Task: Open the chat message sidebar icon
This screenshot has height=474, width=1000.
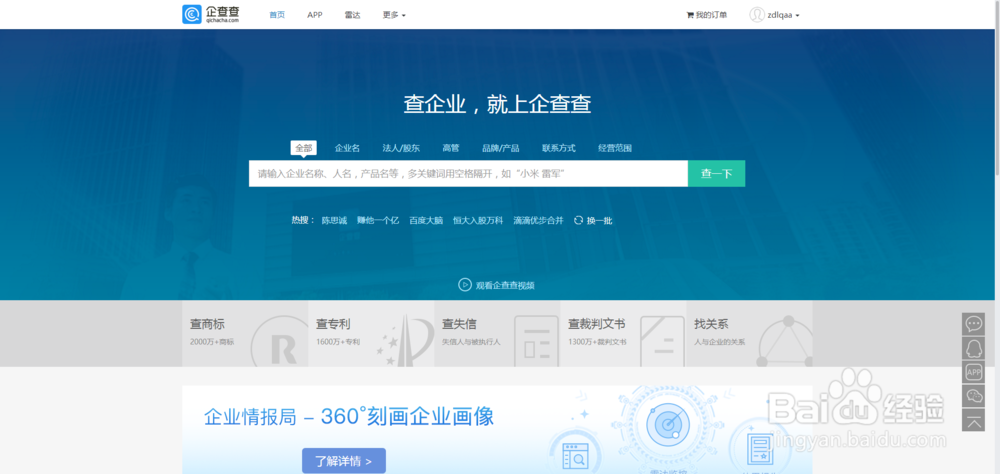Action: pyautogui.click(x=973, y=324)
